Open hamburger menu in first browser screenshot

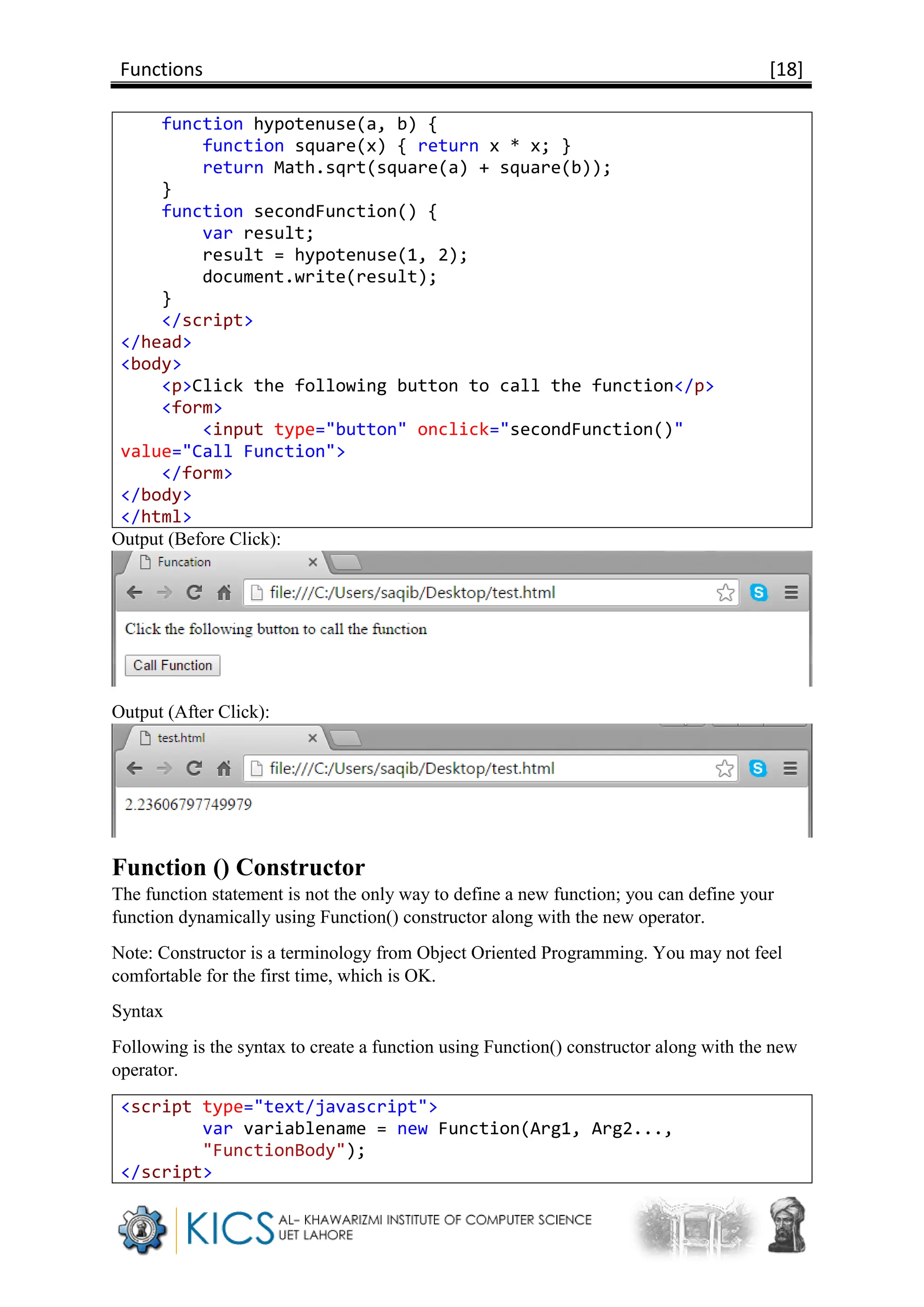[791, 593]
